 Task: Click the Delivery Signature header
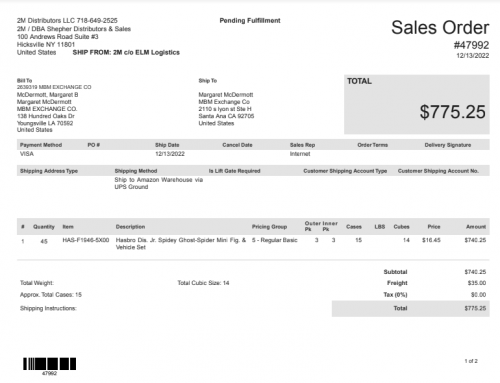[x=448, y=145]
